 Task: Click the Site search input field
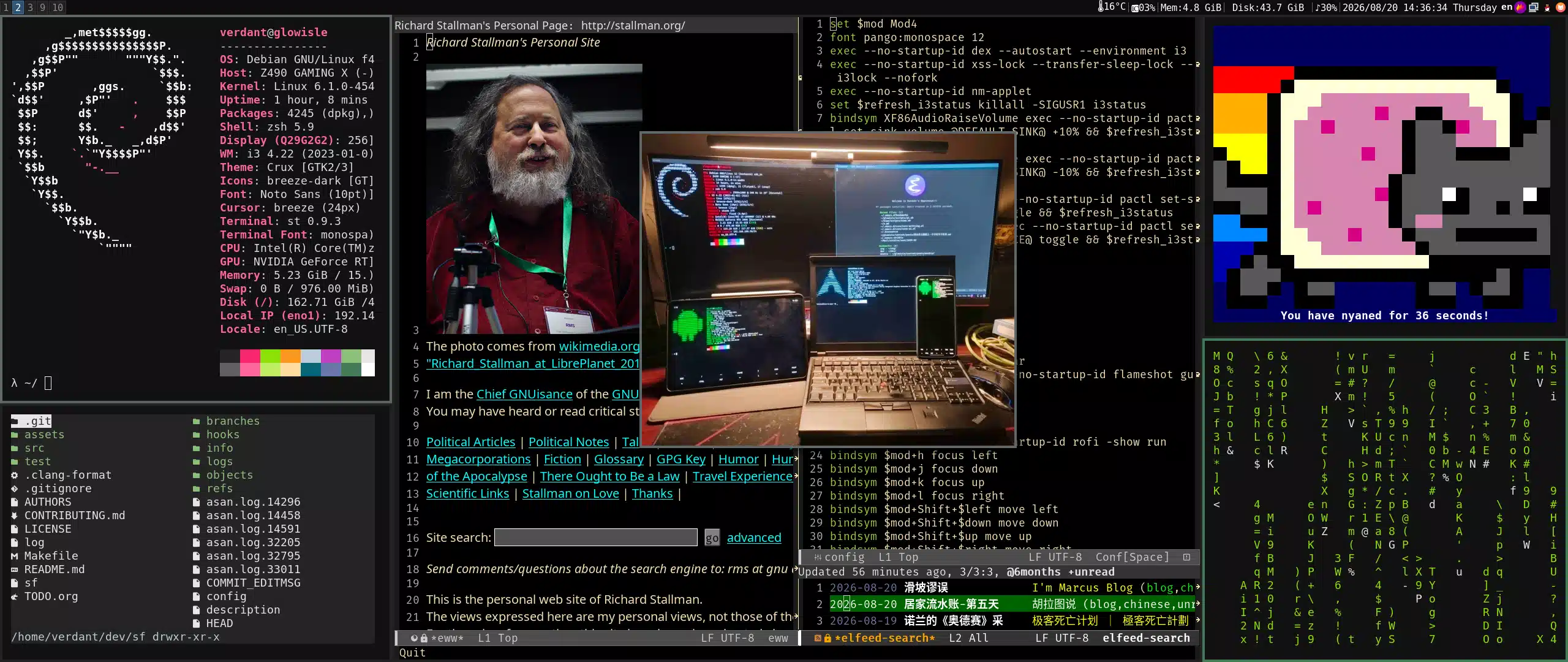coord(596,538)
